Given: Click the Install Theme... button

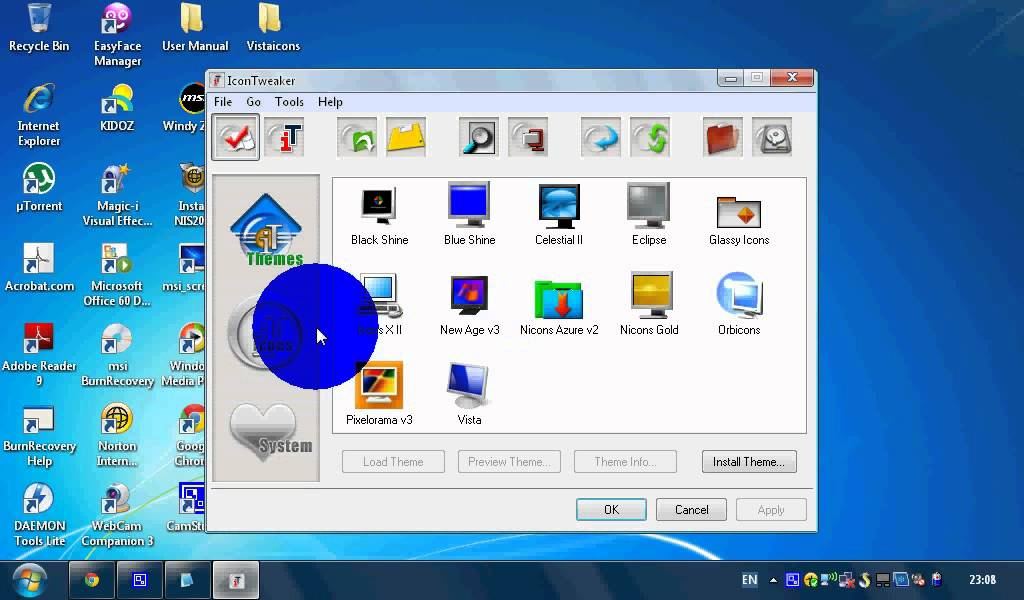Looking at the screenshot, I should 749,462.
